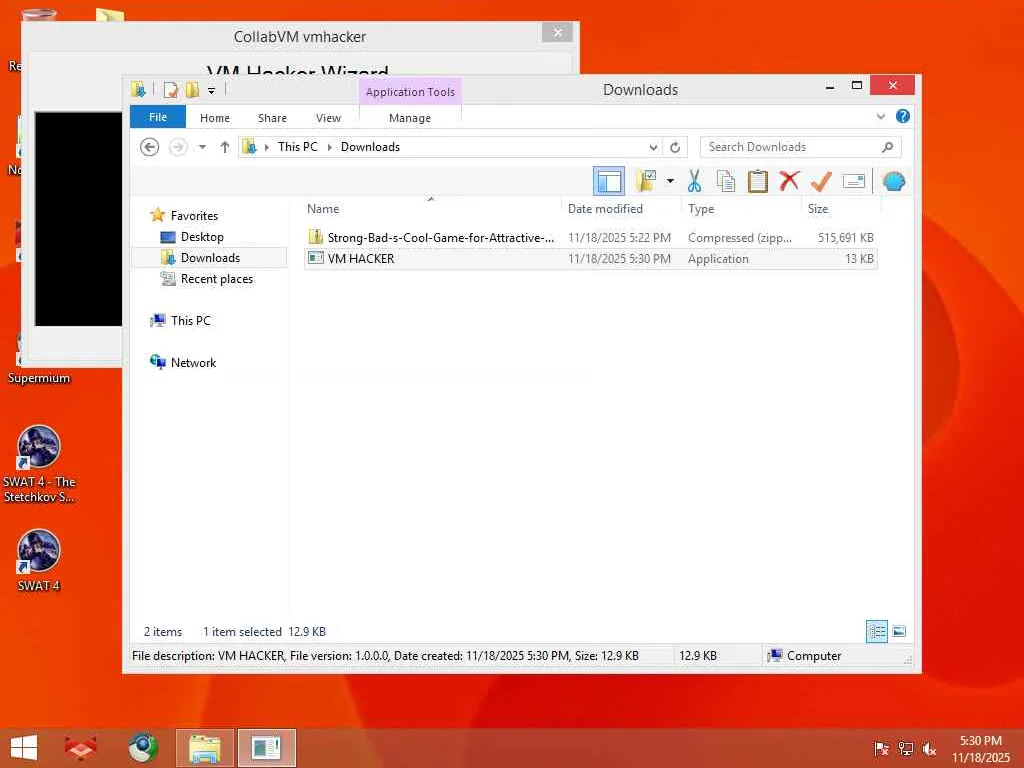This screenshot has height=768, width=1024.
Task: Refresh the Downloads folder
Action: point(675,148)
